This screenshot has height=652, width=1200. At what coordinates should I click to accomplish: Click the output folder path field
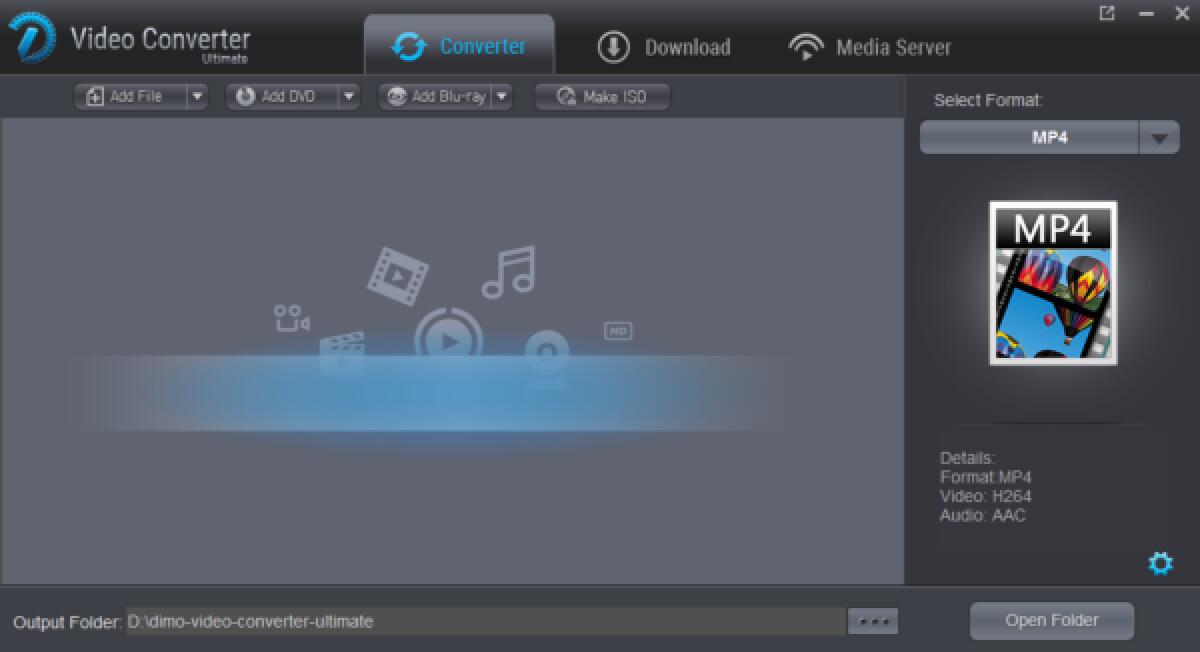pyautogui.click(x=480, y=621)
